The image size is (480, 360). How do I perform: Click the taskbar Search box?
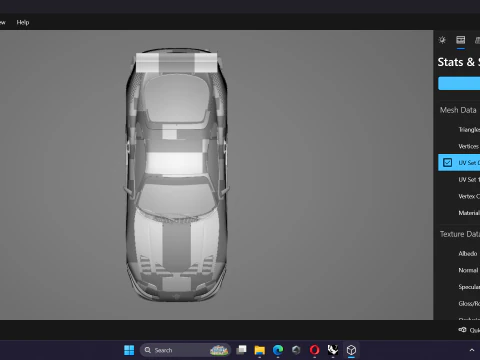[x=185, y=350]
